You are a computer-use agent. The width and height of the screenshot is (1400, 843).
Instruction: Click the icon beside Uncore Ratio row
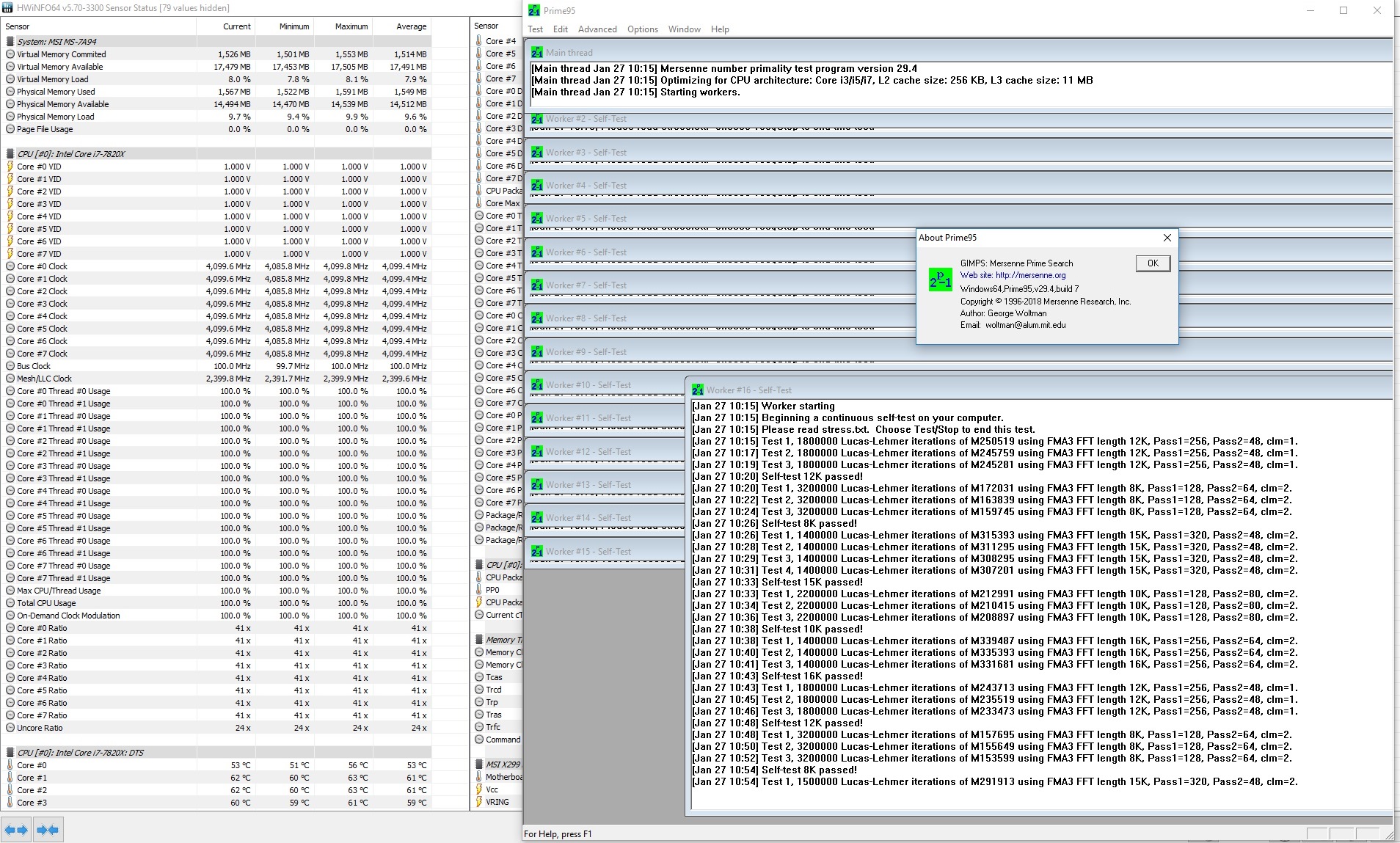point(10,728)
